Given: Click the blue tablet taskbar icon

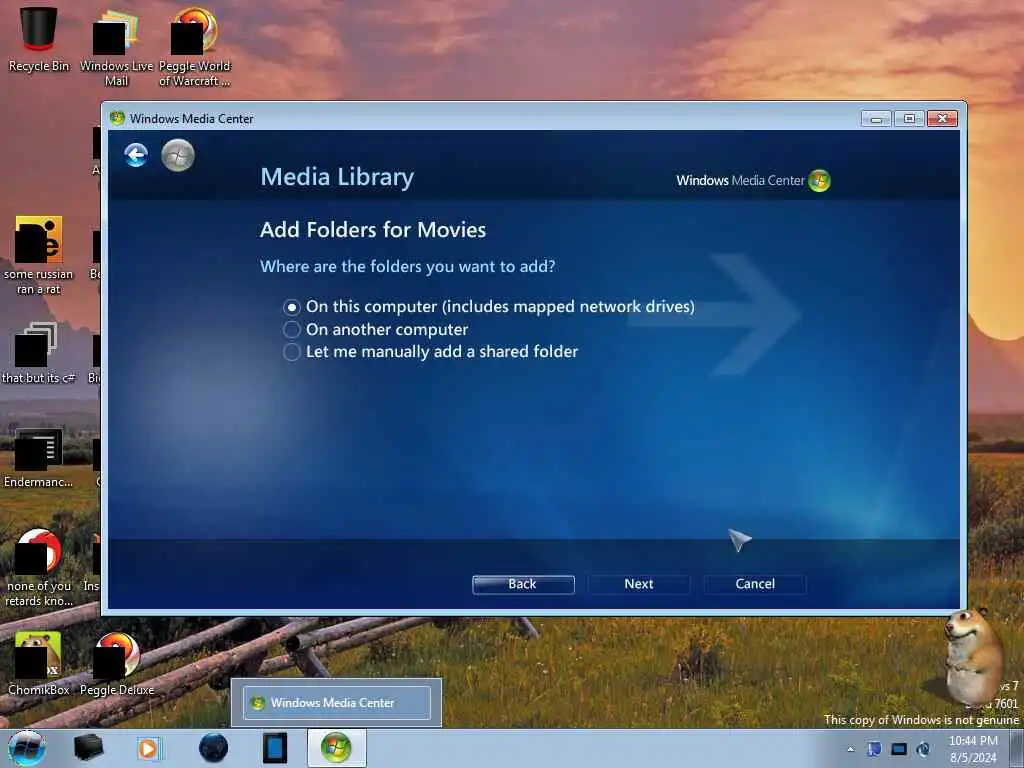Looking at the screenshot, I should tap(275, 748).
